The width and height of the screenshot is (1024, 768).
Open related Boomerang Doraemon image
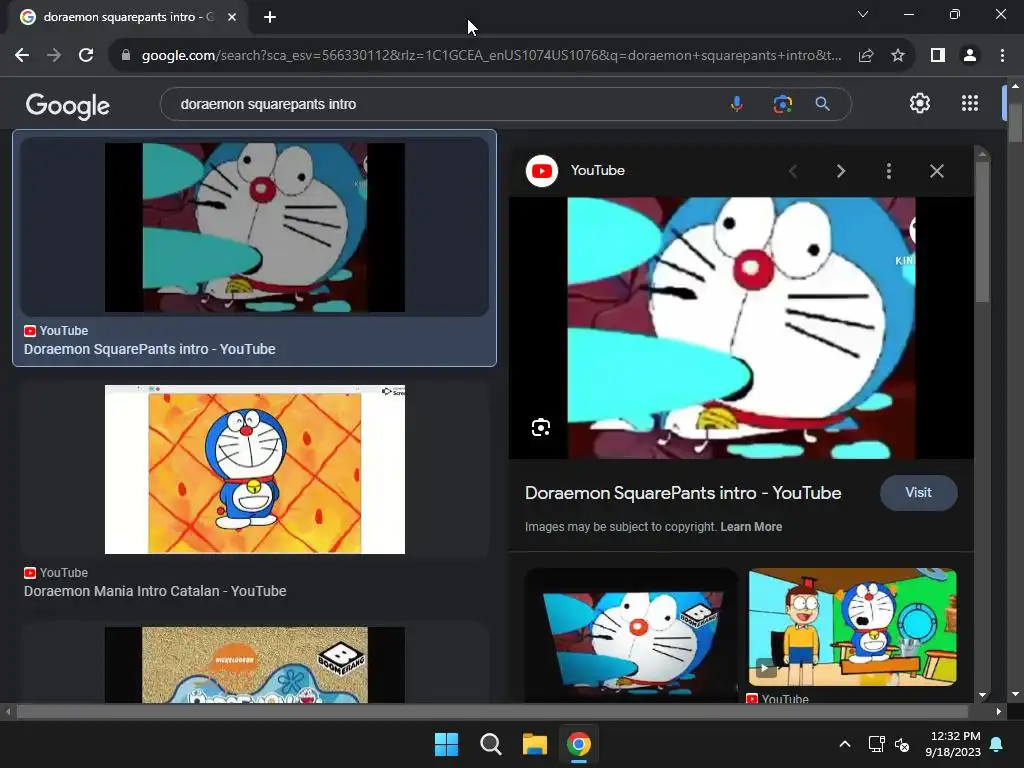[632, 637]
